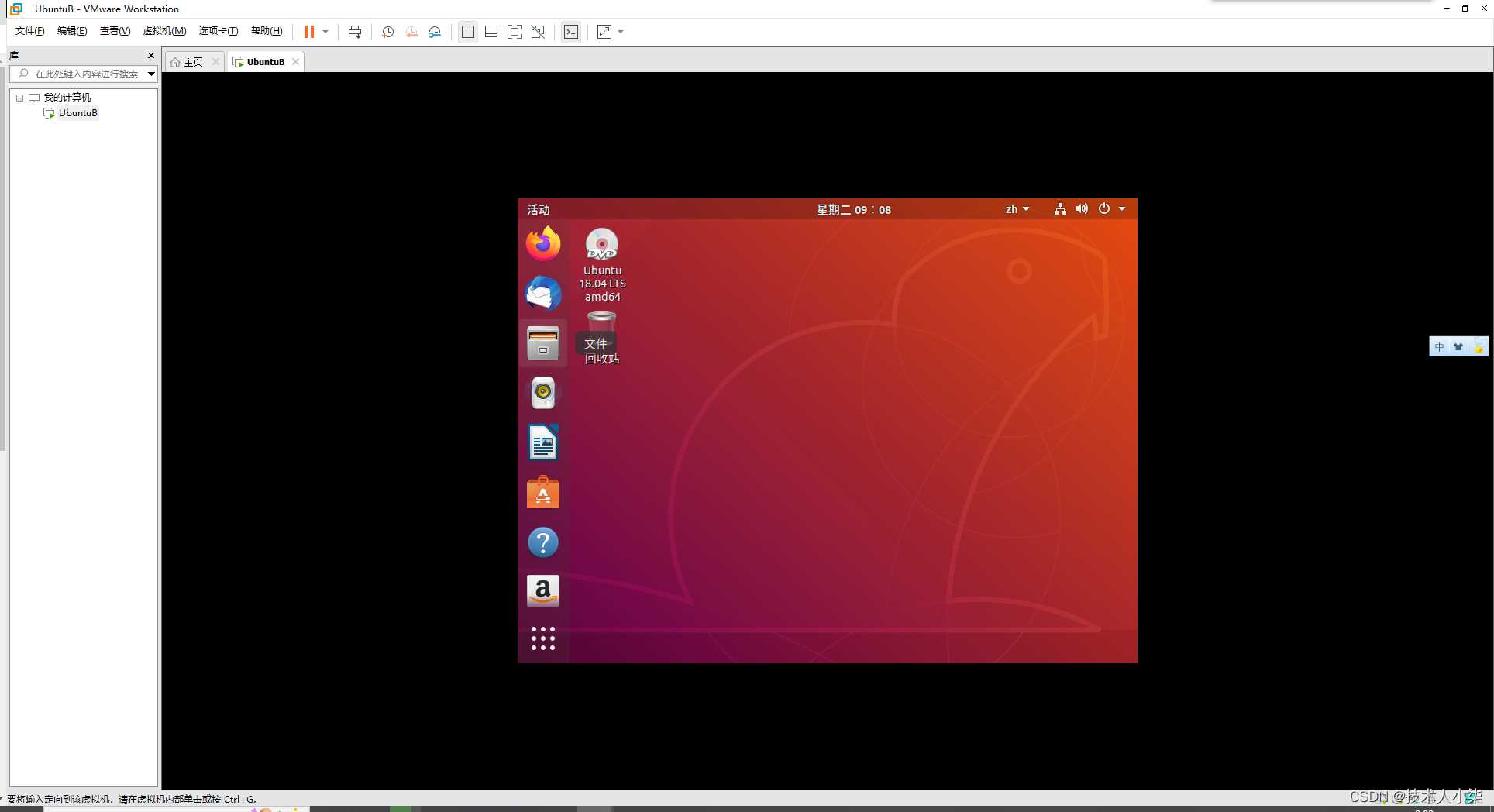The height and width of the screenshot is (812, 1494).
Task: Select the 回收站 trash desktop icon
Action: [602, 338]
